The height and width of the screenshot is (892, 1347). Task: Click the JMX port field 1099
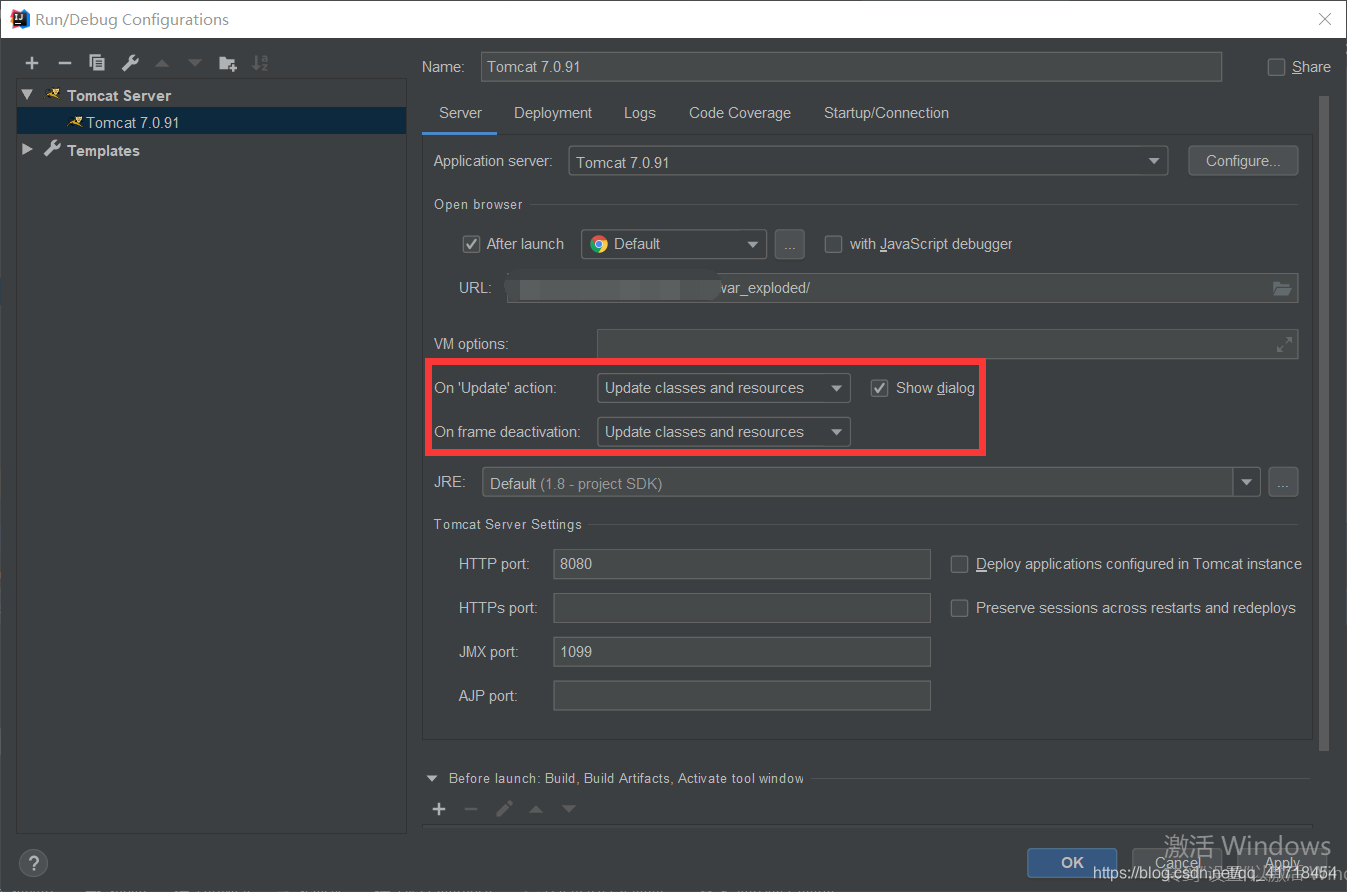click(x=742, y=652)
